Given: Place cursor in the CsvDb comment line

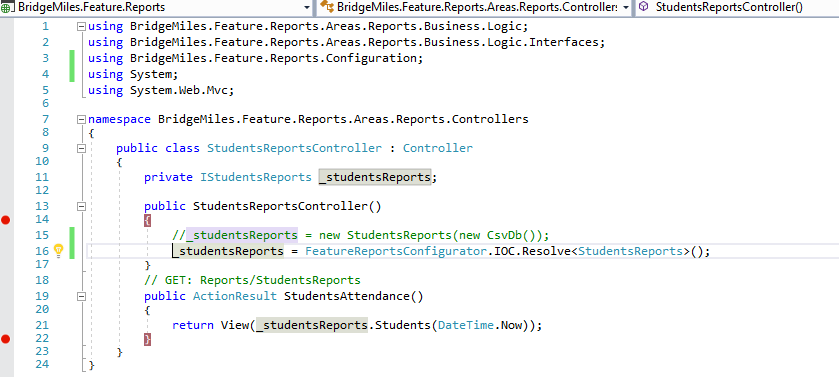Looking at the screenshot, I should click(x=361, y=235).
